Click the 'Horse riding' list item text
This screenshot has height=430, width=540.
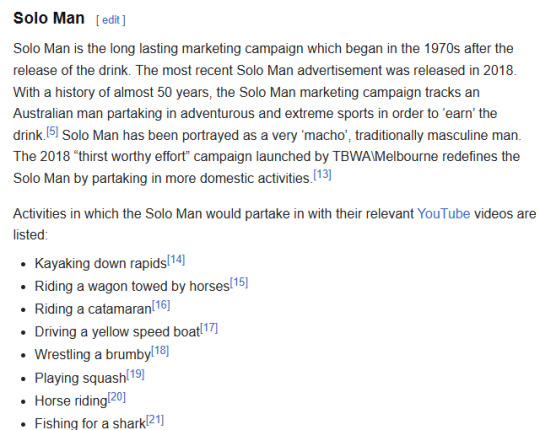(x=71, y=401)
